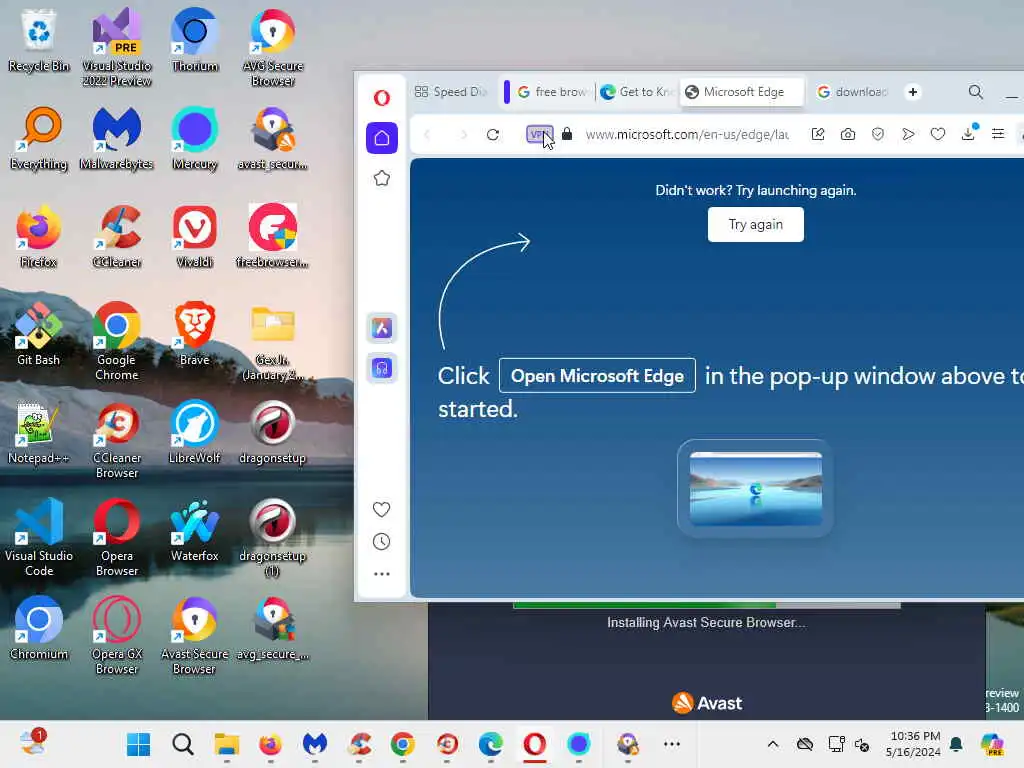Open Recycle Bin desktop icon

(39, 40)
